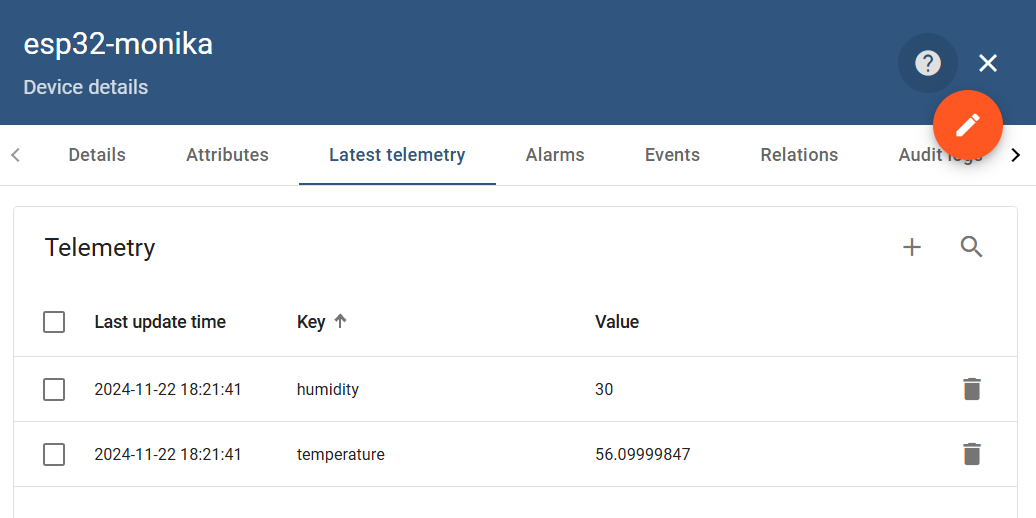Image resolution: width=1036 pixels, height=518 pixels.
Task: Open telemetry search magnifier icon
Action: (971, 247)
